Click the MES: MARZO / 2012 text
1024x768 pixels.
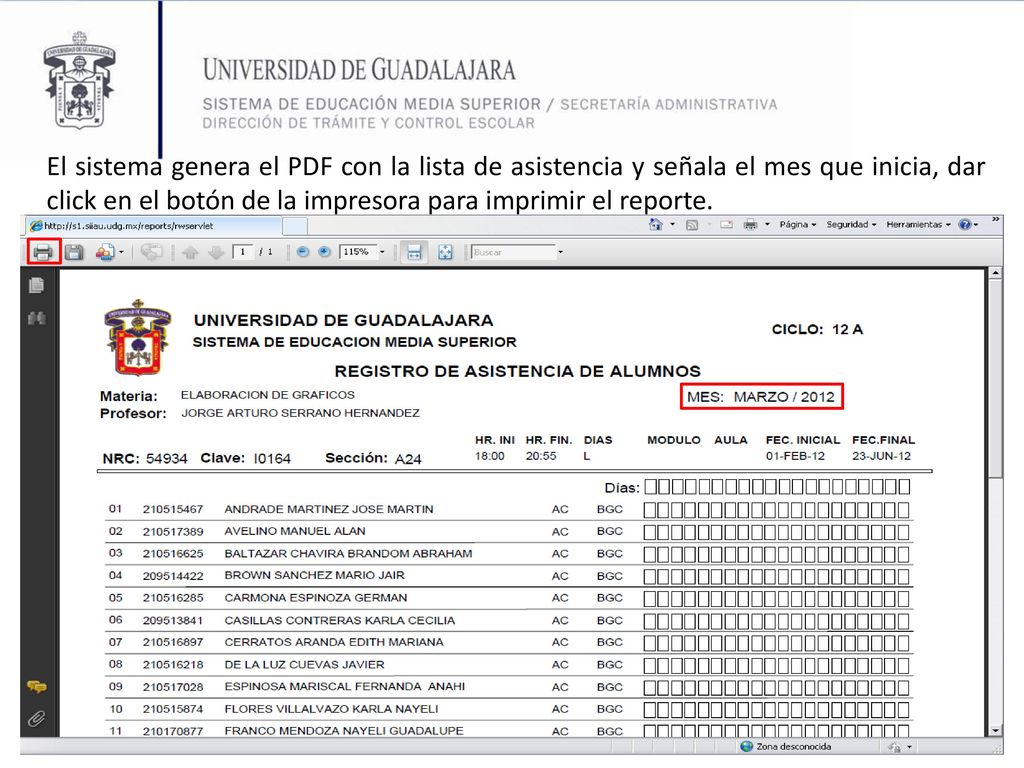click(x=761, y=396)
